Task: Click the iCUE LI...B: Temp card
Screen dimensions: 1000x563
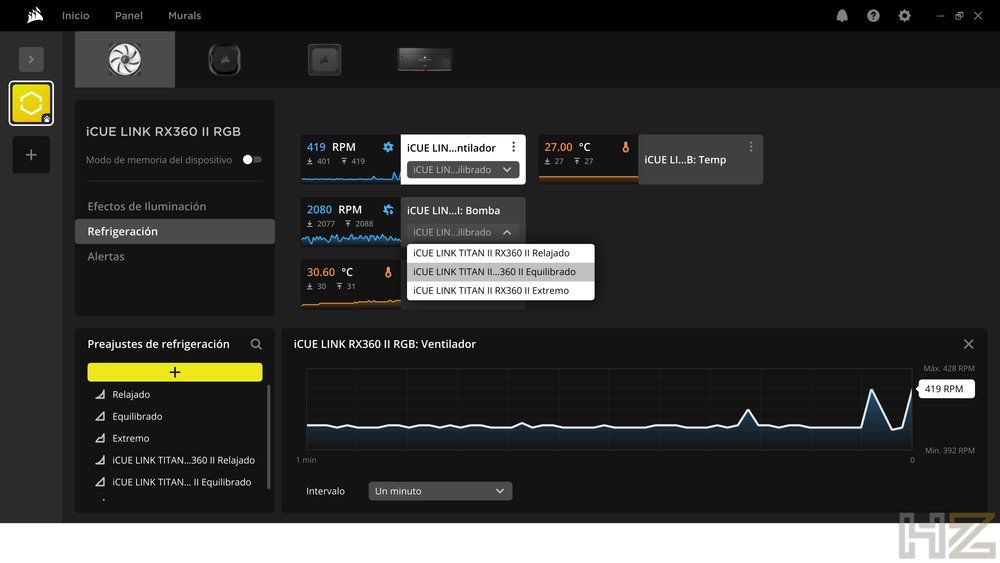Action: click(x=700, y=159)
